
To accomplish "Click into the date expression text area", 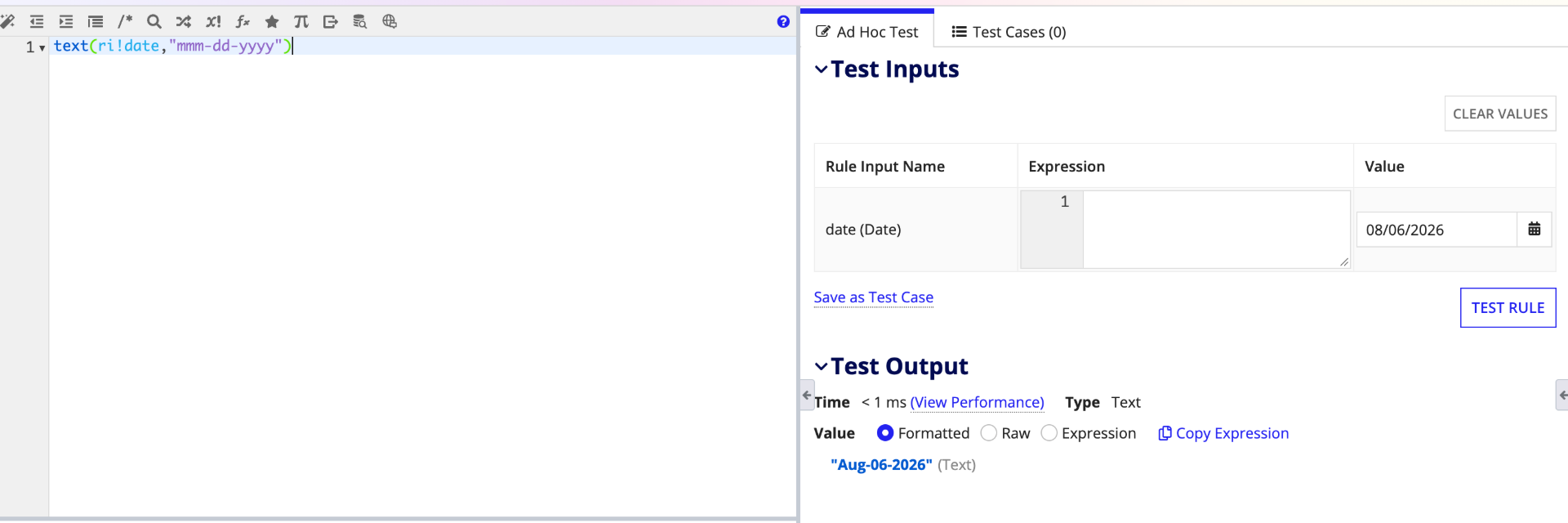I will click(x=1216, y=230).
